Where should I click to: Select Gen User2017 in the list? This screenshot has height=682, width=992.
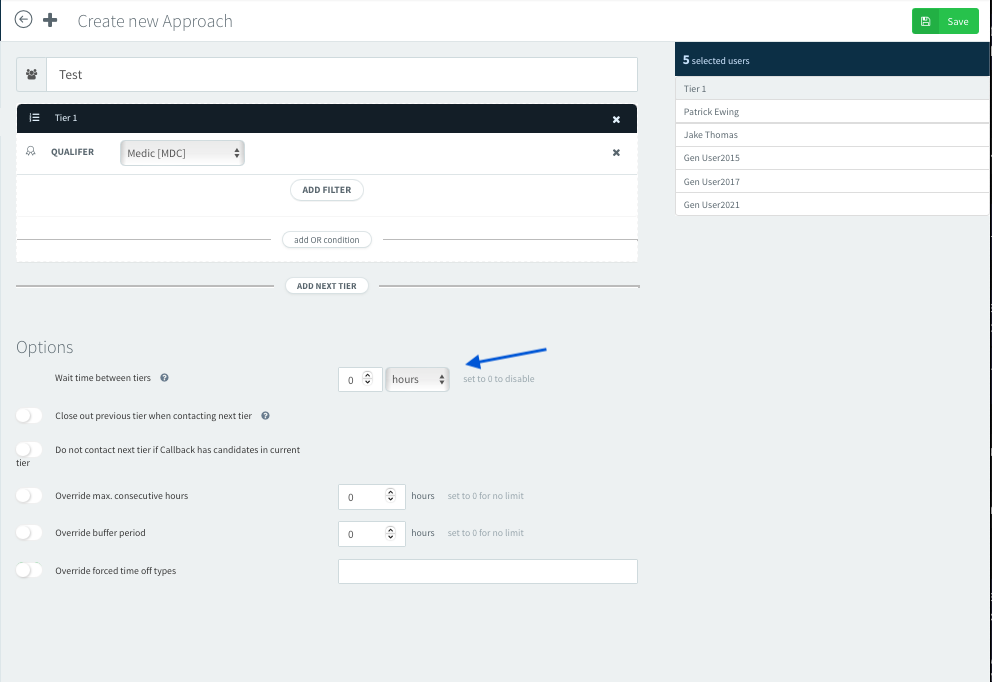coord(832,182)
